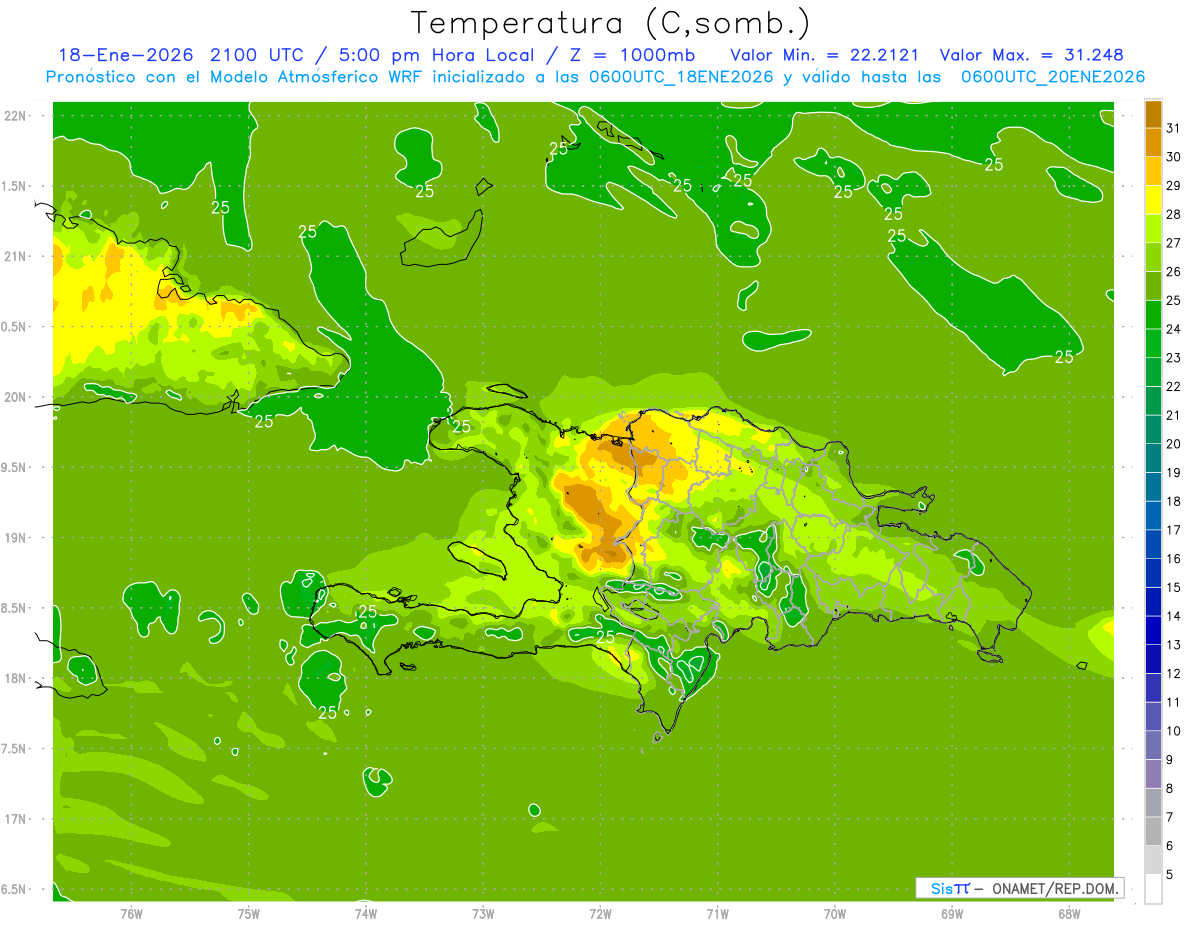Click the '0600UTC_20ENE2026' valid-until timestamp
This screenshot has width=1200, height=927.
coord(1053,77)
